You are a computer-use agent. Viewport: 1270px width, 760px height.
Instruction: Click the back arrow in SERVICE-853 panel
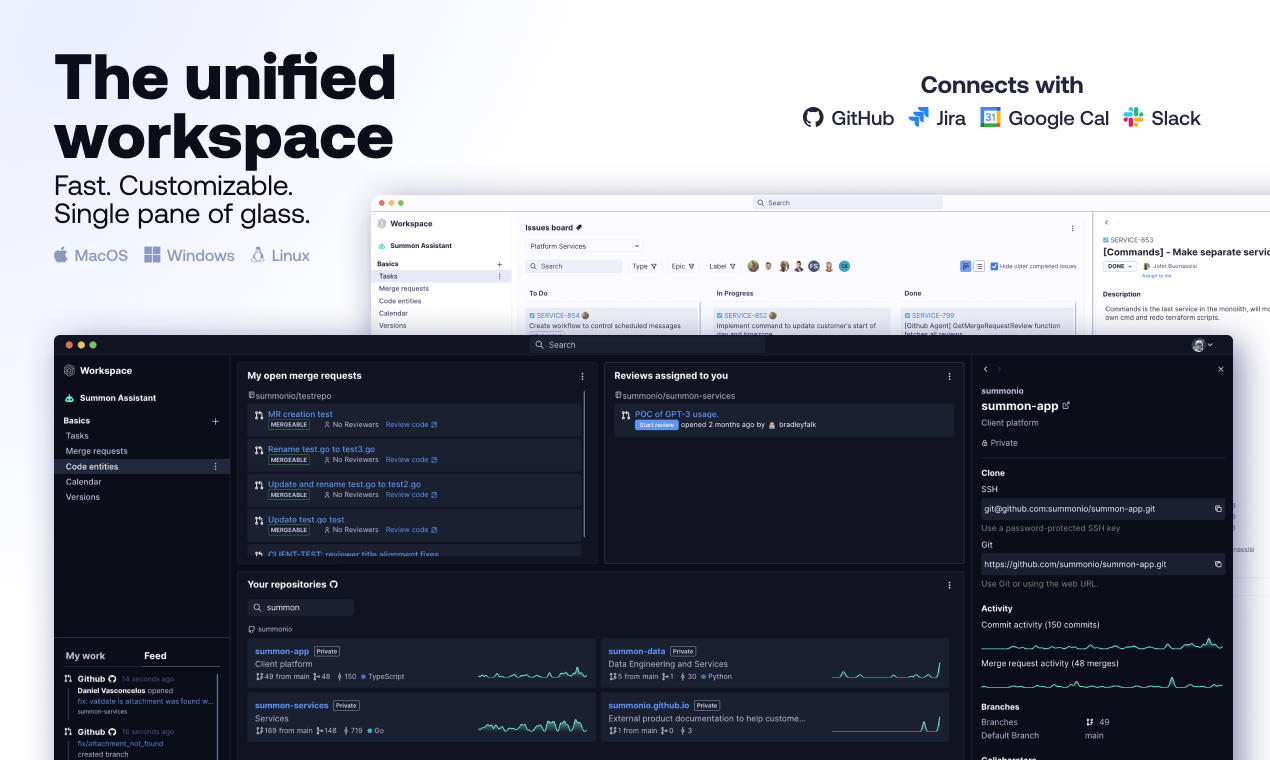pos(1106,222)
